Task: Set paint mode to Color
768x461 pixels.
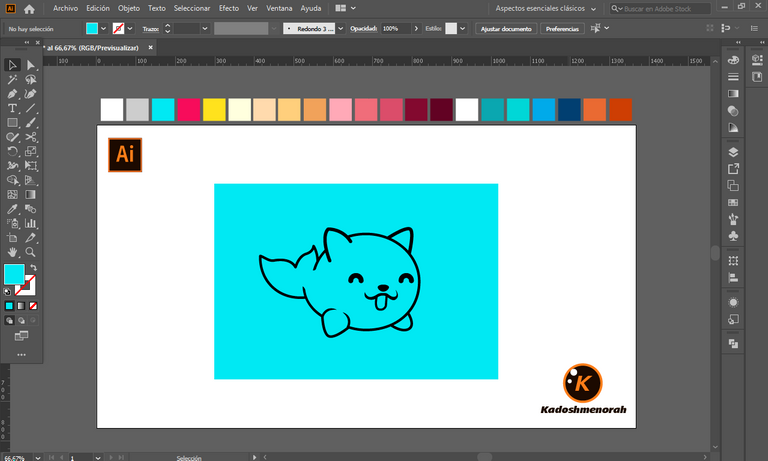Action: click(x=9, y=306)
